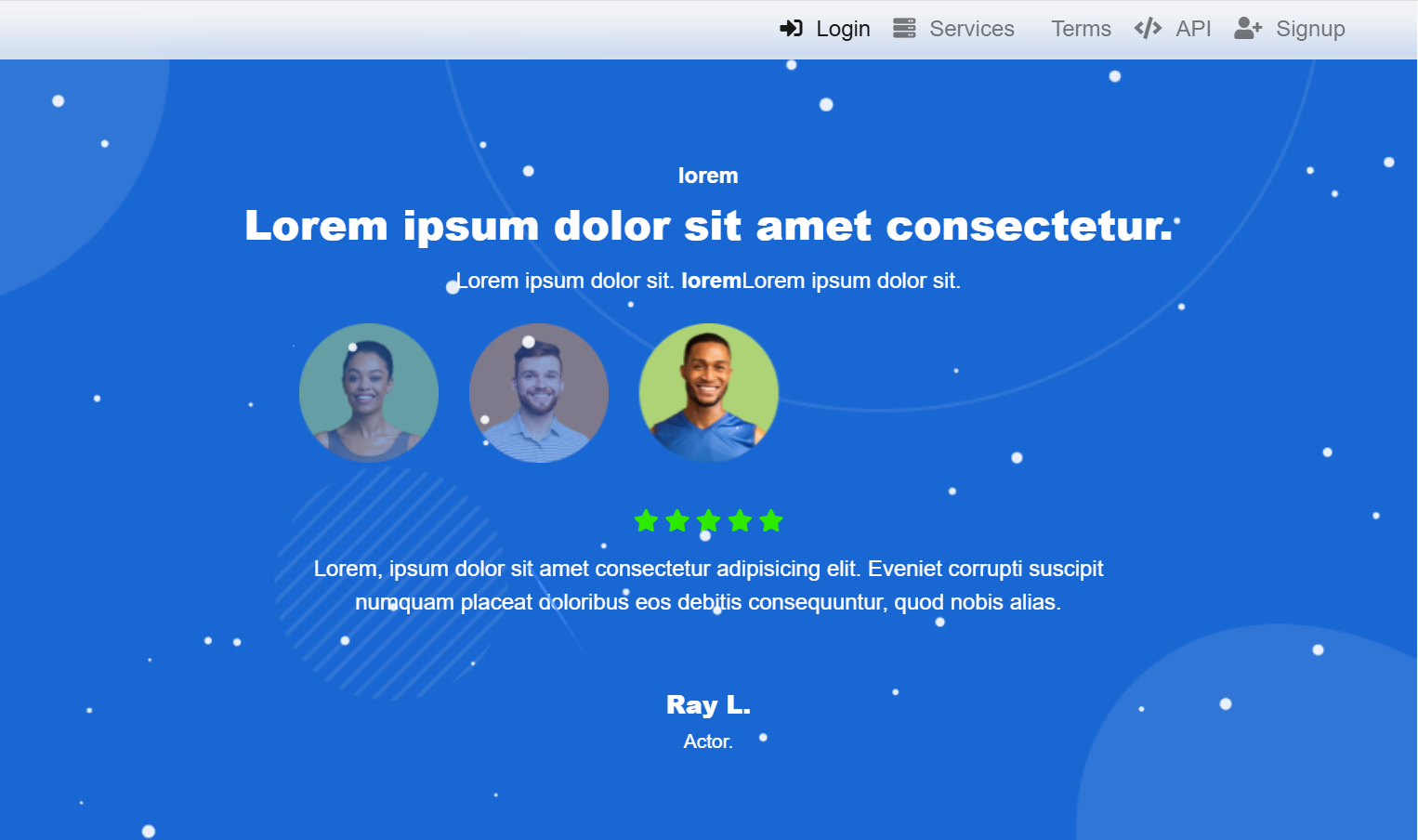
Task: Select the bearded man's avatar thumbnail
Action: click(x=539, y=393)
